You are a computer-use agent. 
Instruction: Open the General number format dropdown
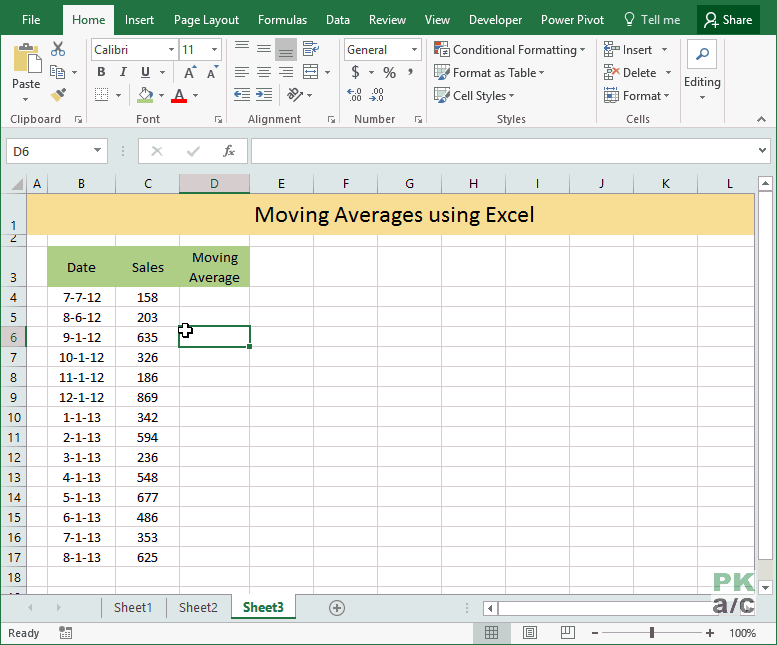pyautogui.click(x=414, y=50)
